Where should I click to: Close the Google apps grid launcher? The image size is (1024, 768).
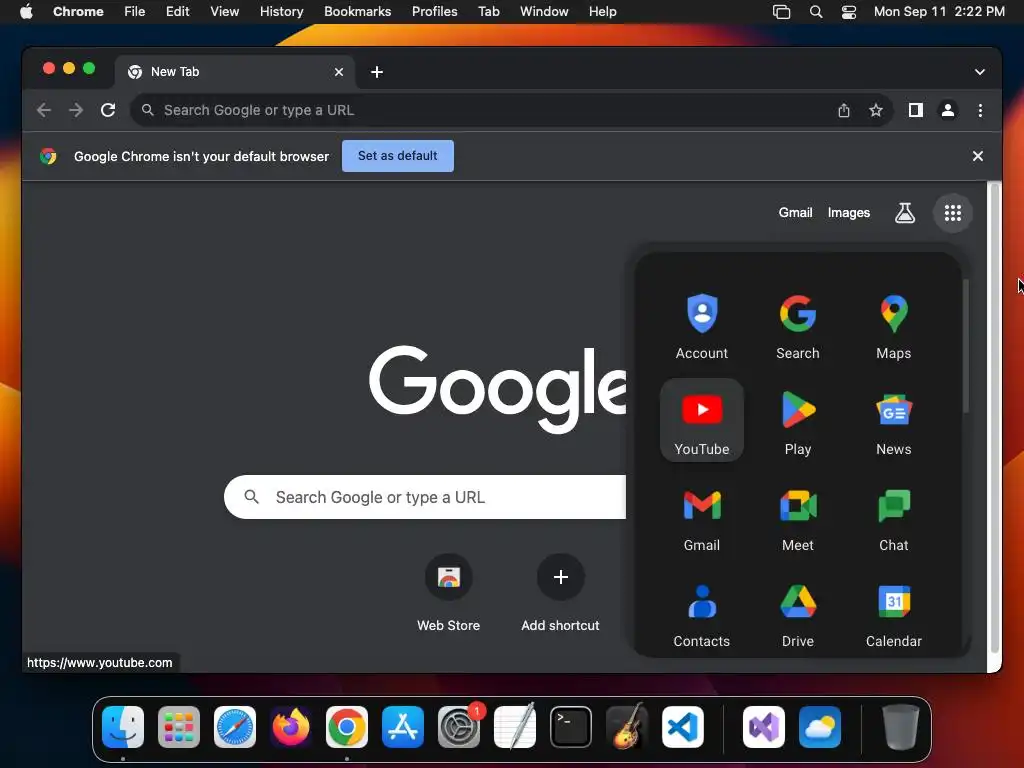pyautogui.click(x=953, y=213)
